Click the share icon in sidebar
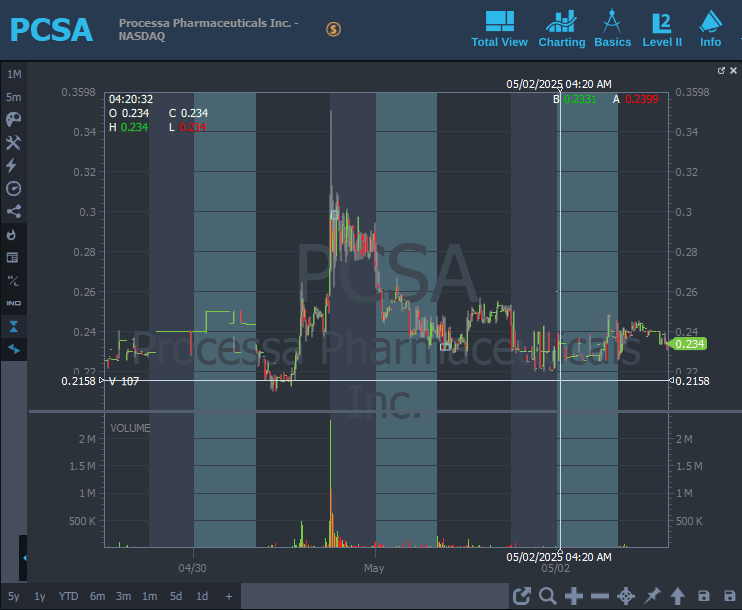742x610 pixels. [x=13, y=211]
